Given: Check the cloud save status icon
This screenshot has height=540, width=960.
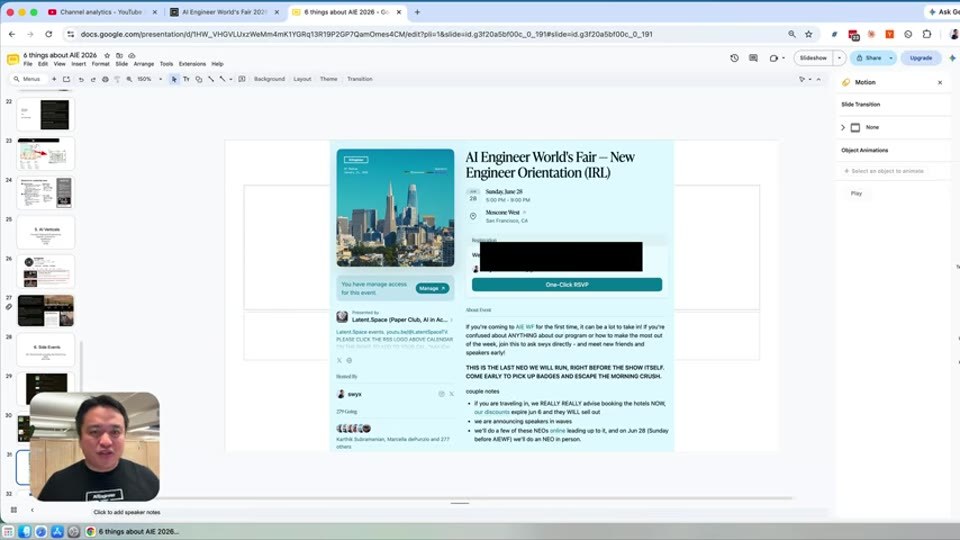Looking at the screenshot, I should click(x=132, y=55).
